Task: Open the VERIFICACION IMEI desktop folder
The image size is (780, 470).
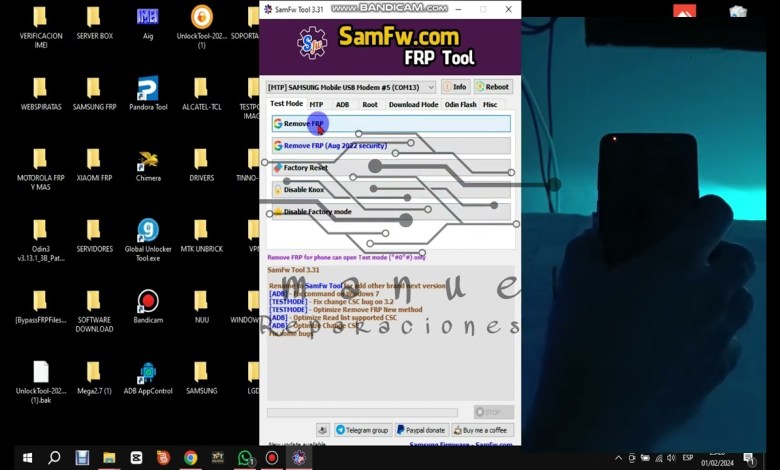Action: pos(41,28)
